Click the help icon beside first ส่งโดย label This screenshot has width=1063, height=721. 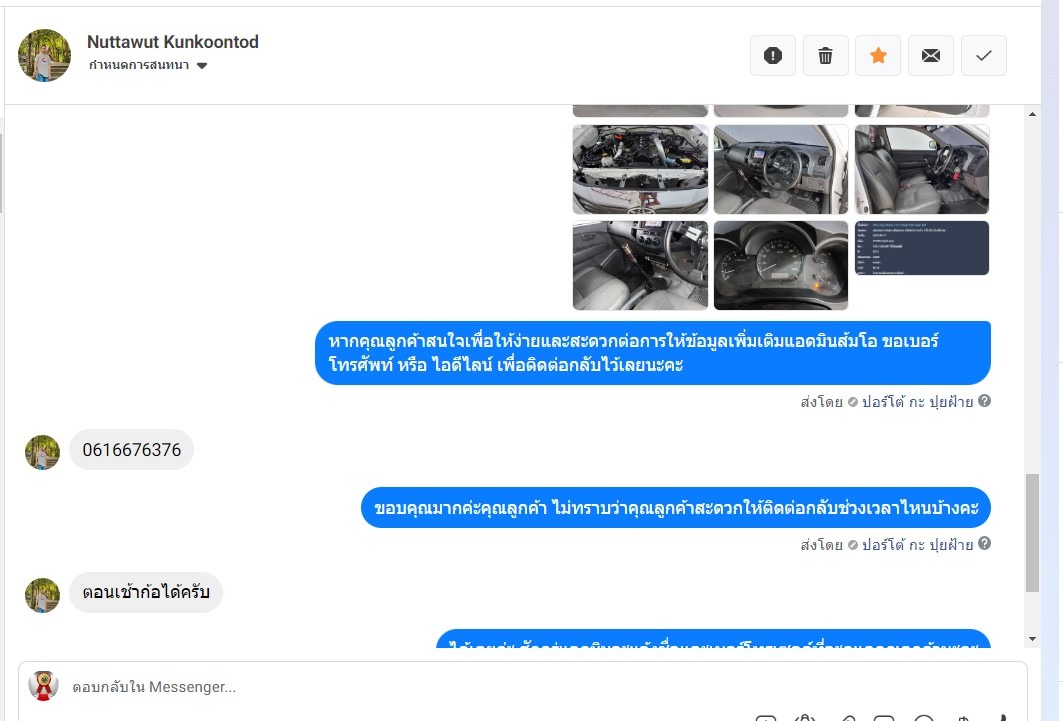[984, 400]
